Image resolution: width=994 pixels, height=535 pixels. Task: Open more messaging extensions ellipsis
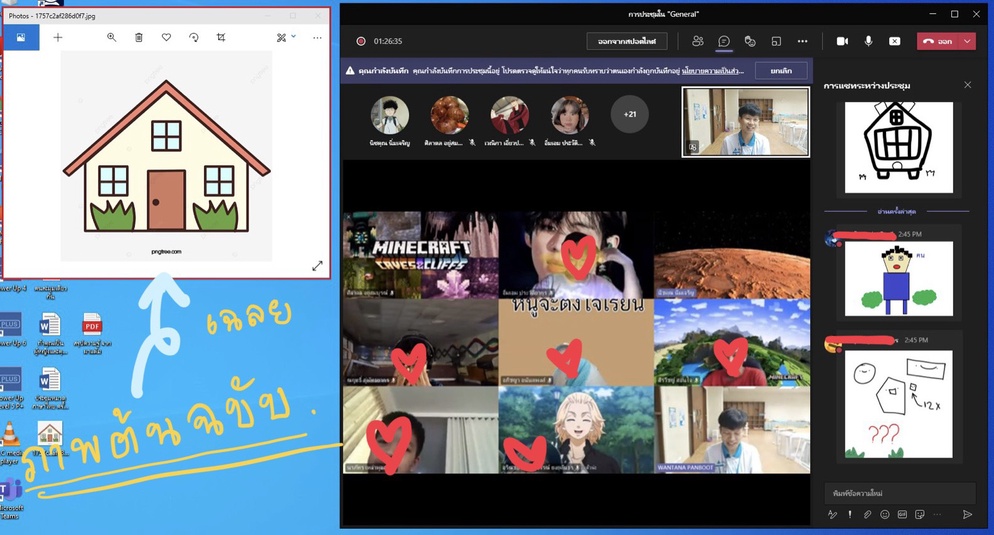[937, 514]
